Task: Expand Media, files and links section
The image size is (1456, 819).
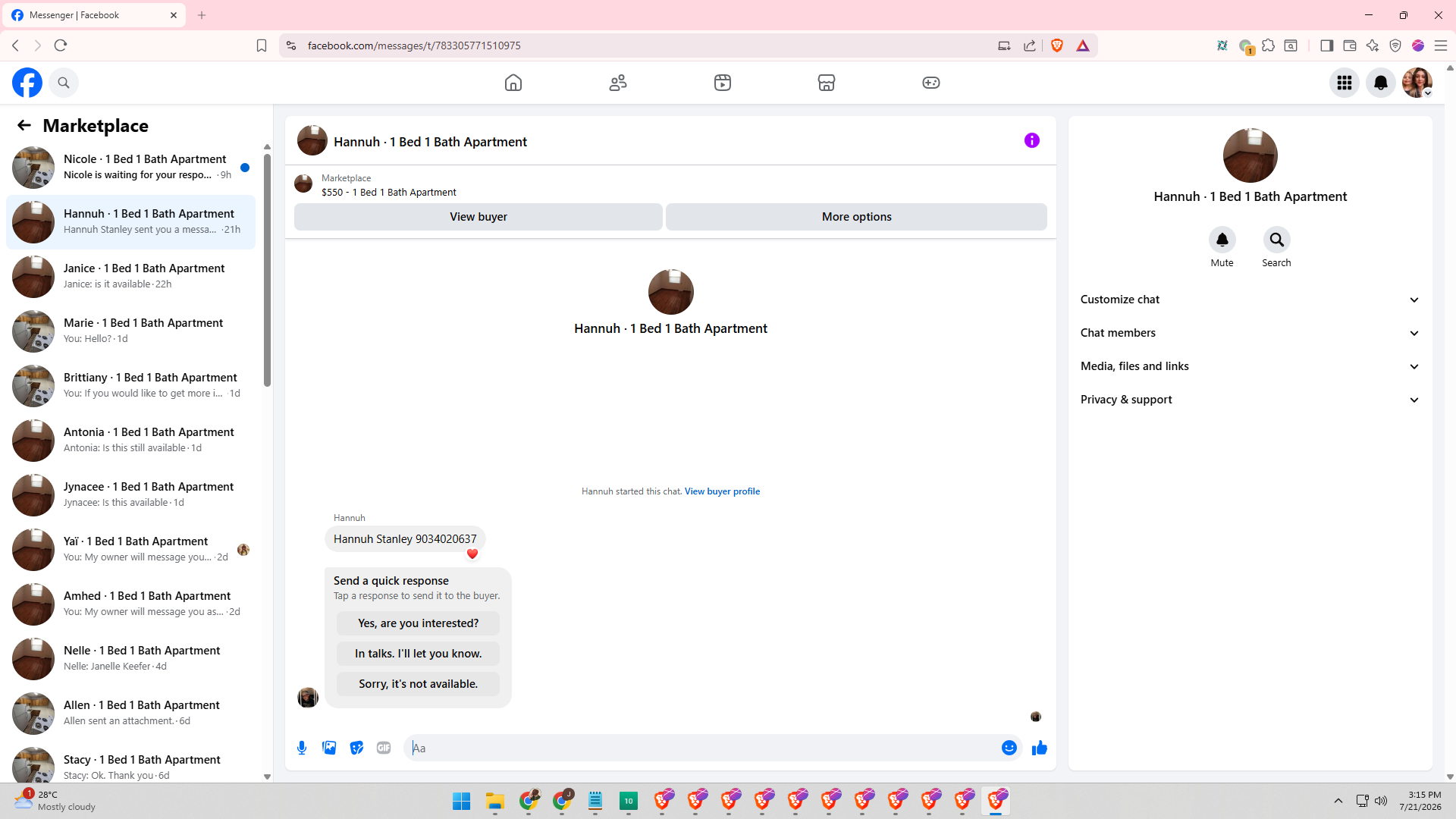Action: point(1250,366)
